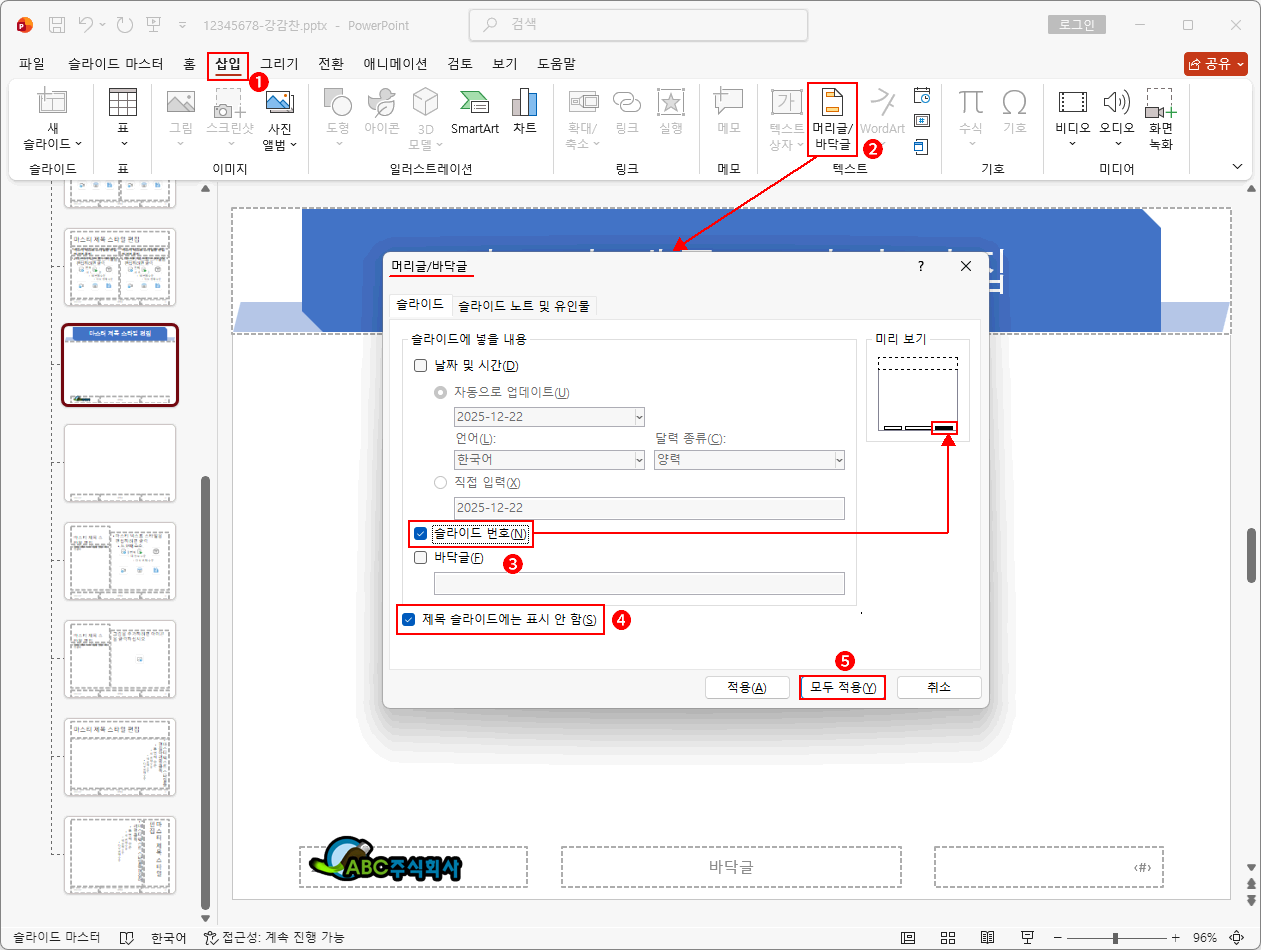Open the Animations (애니메이션) ribbon tab
Viewport: 1261px width, 950px height.
pos(395,64)
